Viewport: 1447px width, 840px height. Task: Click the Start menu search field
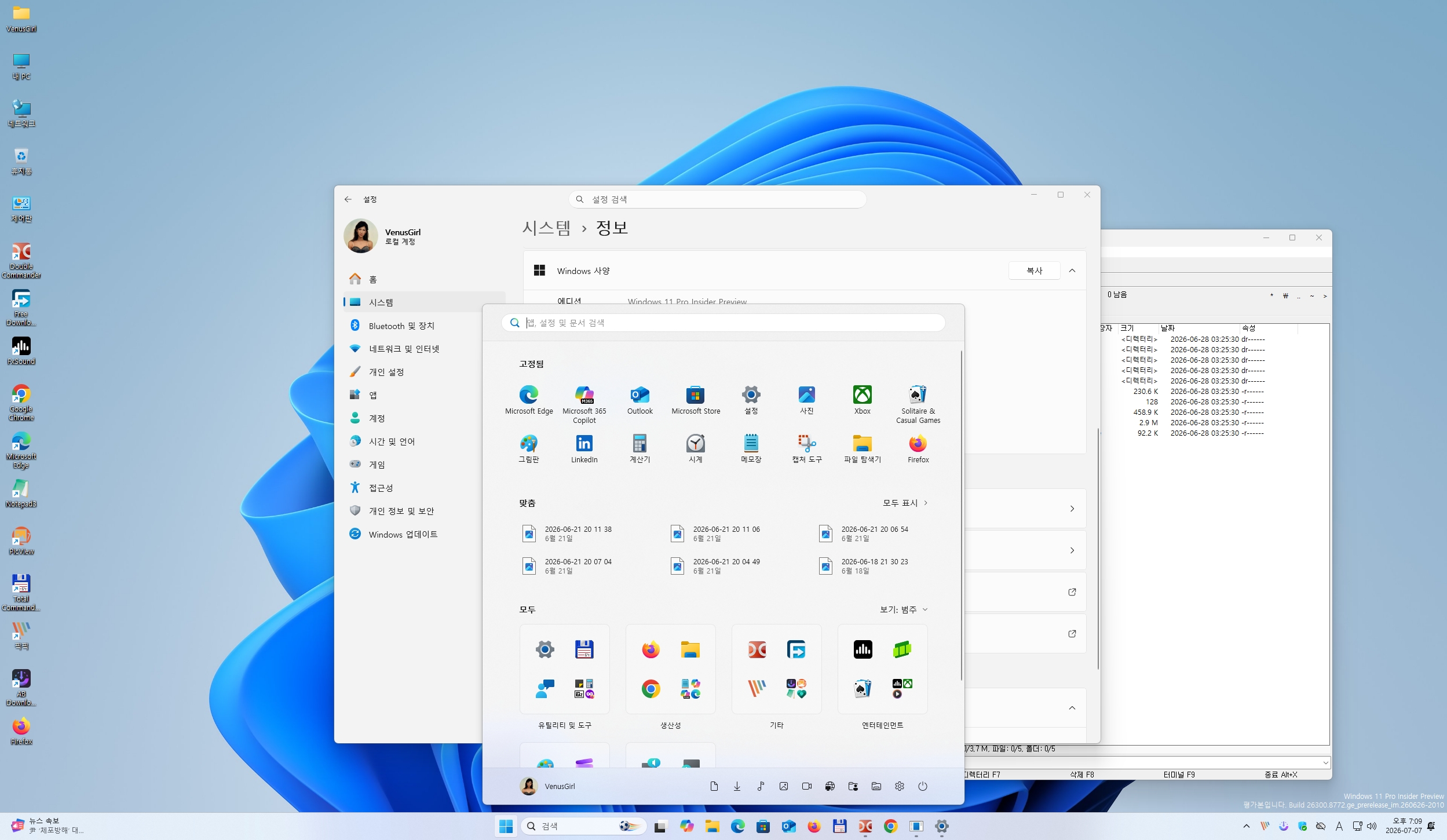(723, 323)
